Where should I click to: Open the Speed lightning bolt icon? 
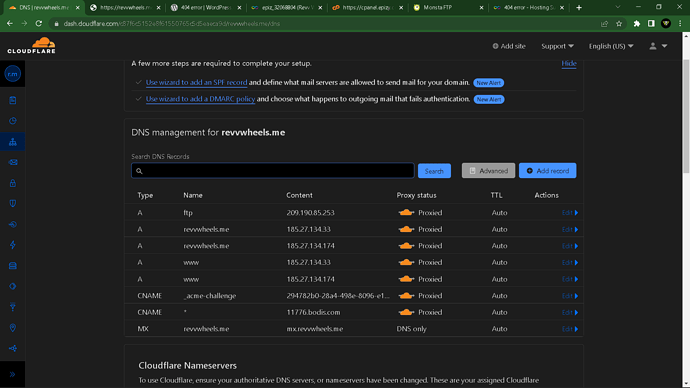tap(13, 245)
